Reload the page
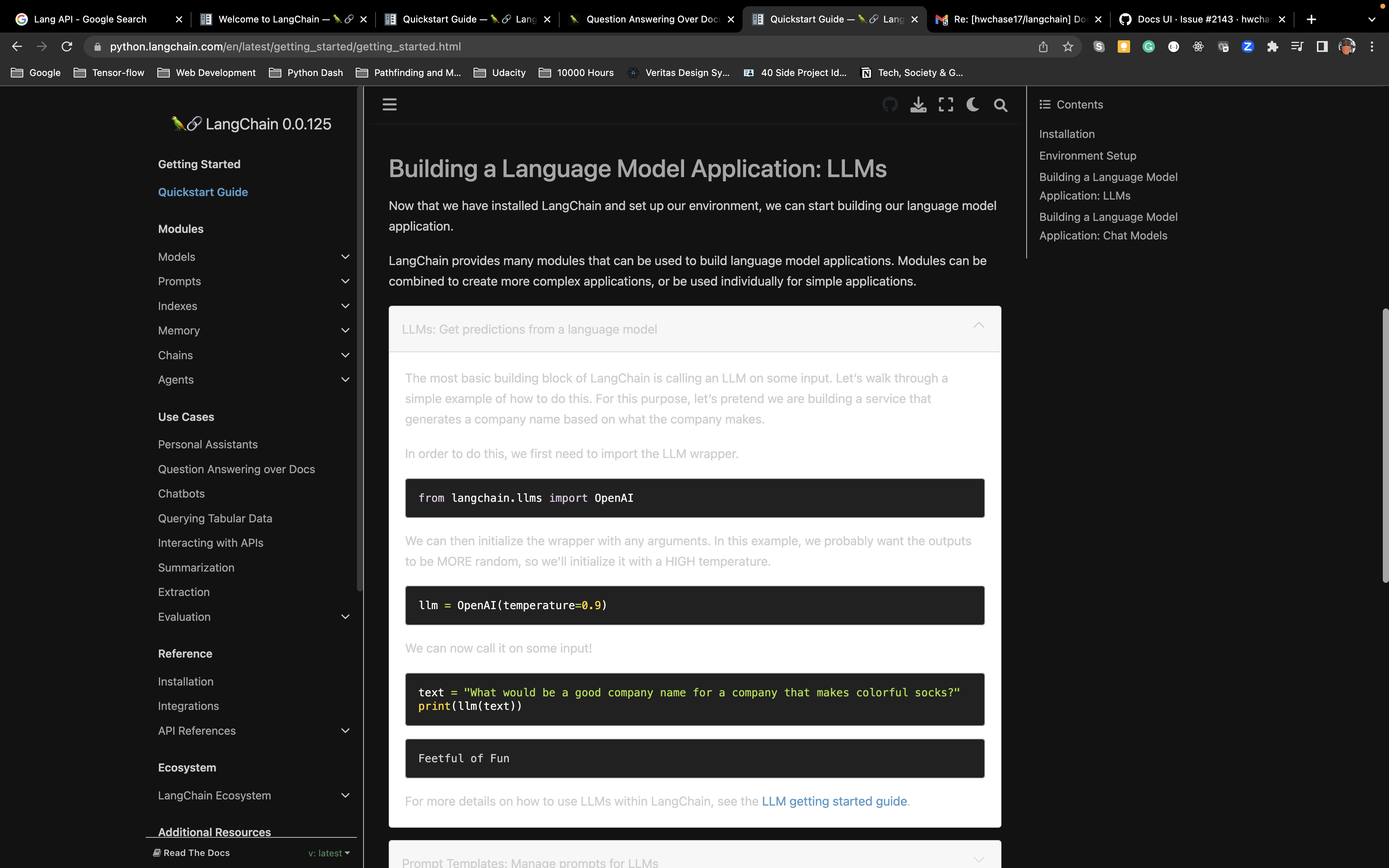 tap(67, 46)
